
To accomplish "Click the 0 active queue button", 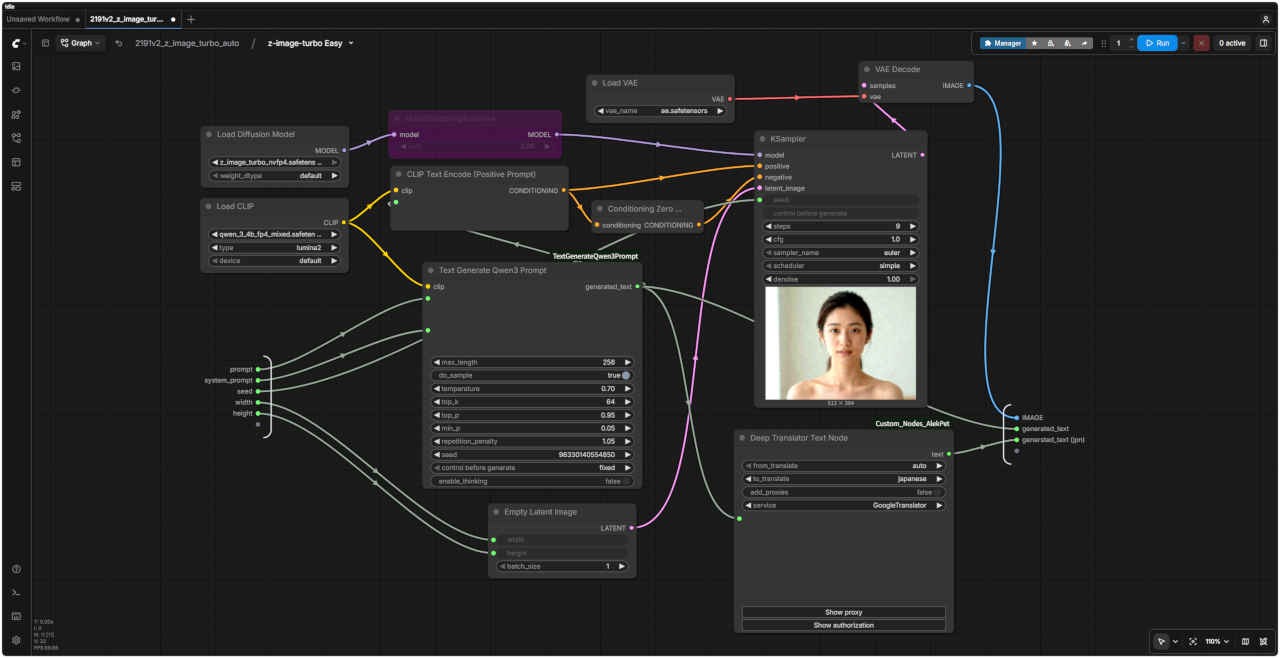I will click(1232, 43).
